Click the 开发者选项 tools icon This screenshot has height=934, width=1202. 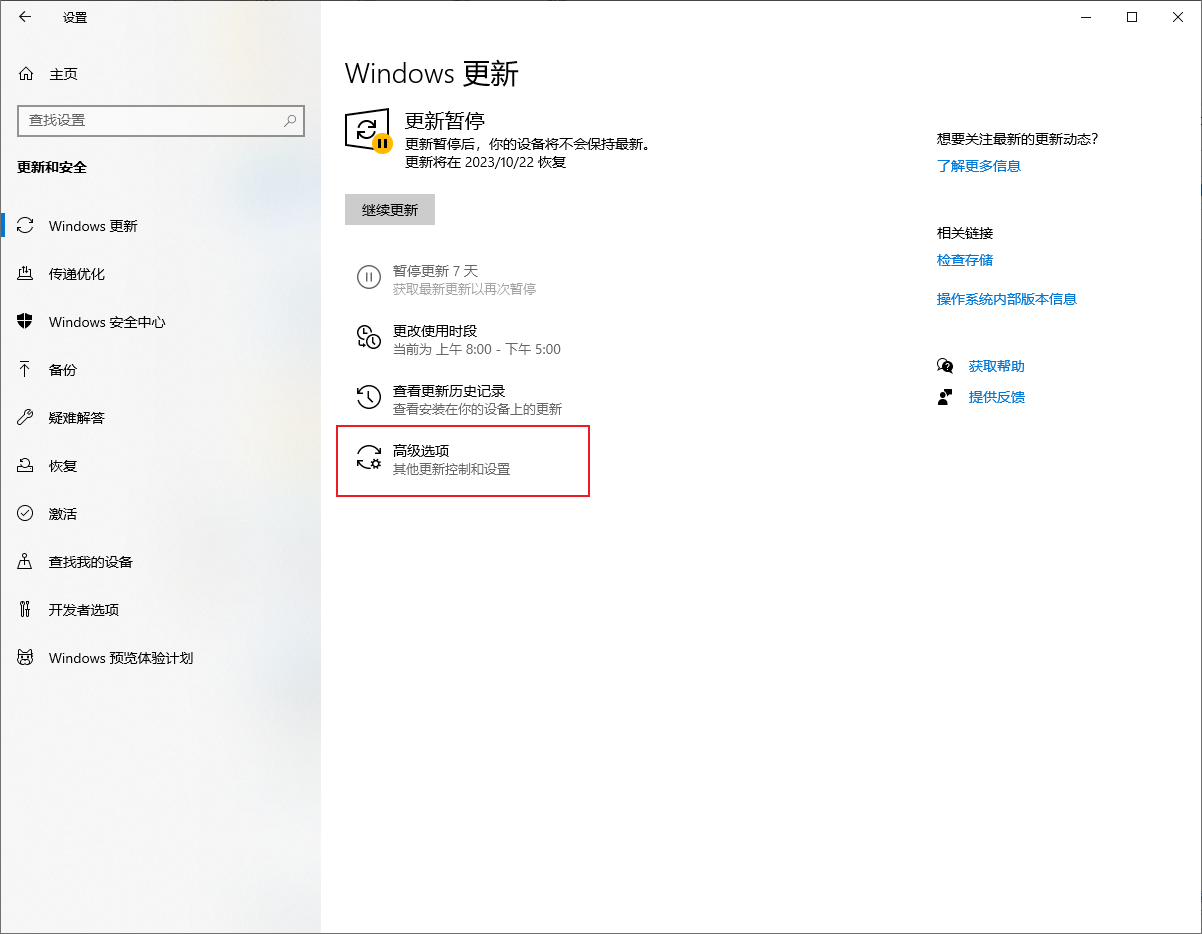(x=26, y=610)
